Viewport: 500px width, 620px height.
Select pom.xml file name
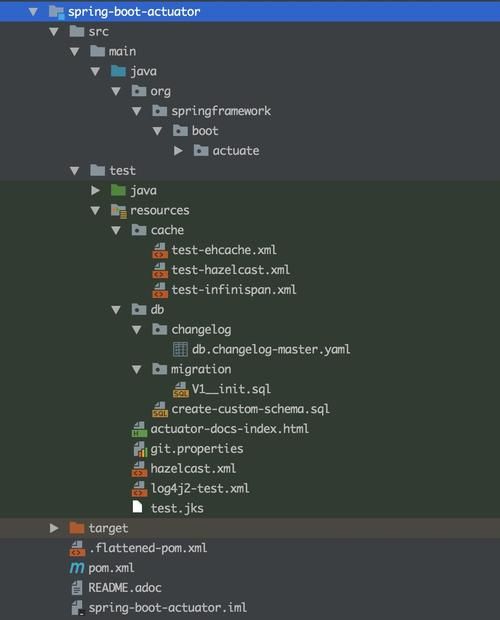click(111, 568)
